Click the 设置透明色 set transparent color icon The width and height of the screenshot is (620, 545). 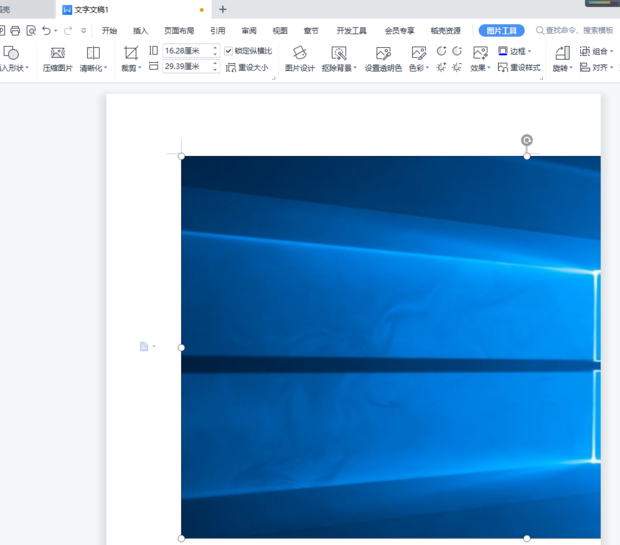[x=383, y=53]
